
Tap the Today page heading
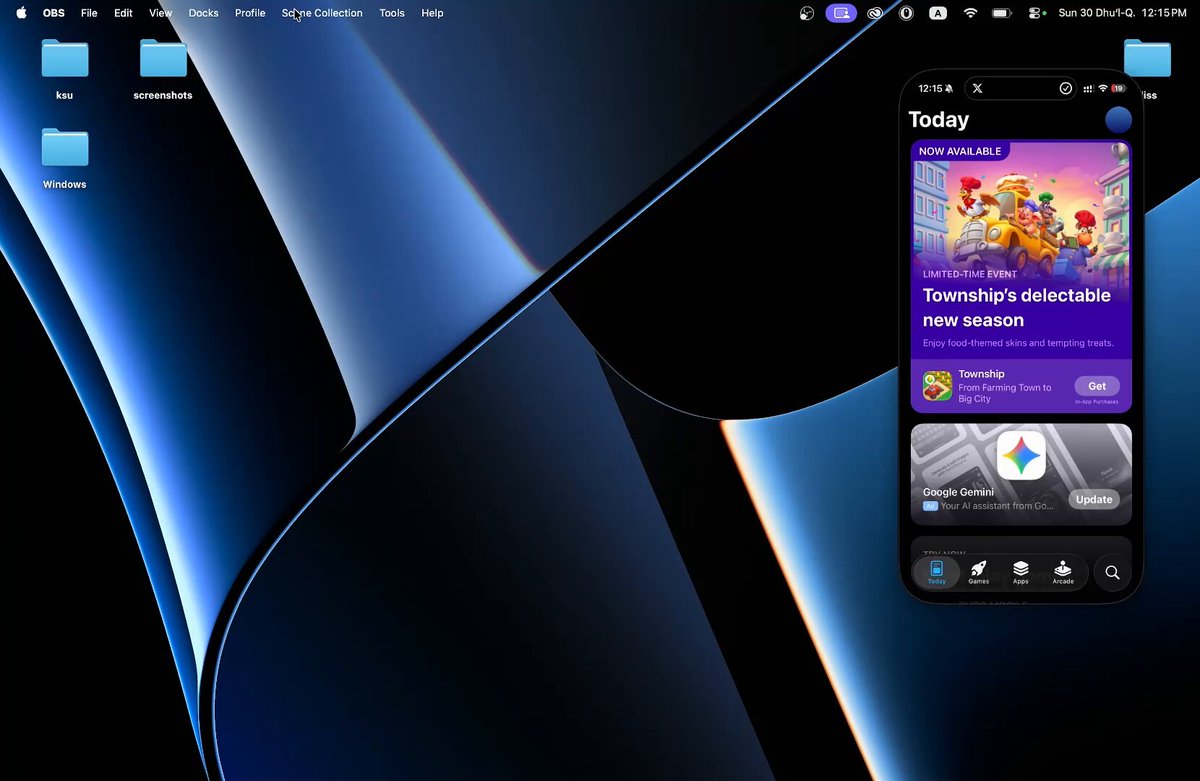(938, 120)
